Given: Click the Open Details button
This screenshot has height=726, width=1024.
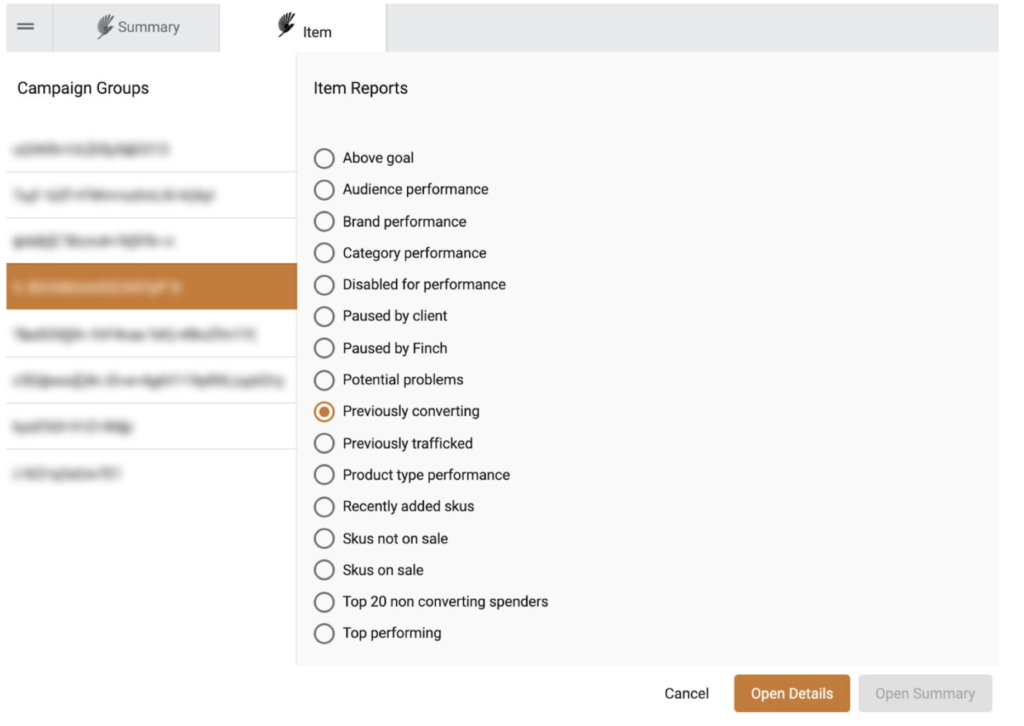Looking at the screenshot, I should [x=791, y=693].
